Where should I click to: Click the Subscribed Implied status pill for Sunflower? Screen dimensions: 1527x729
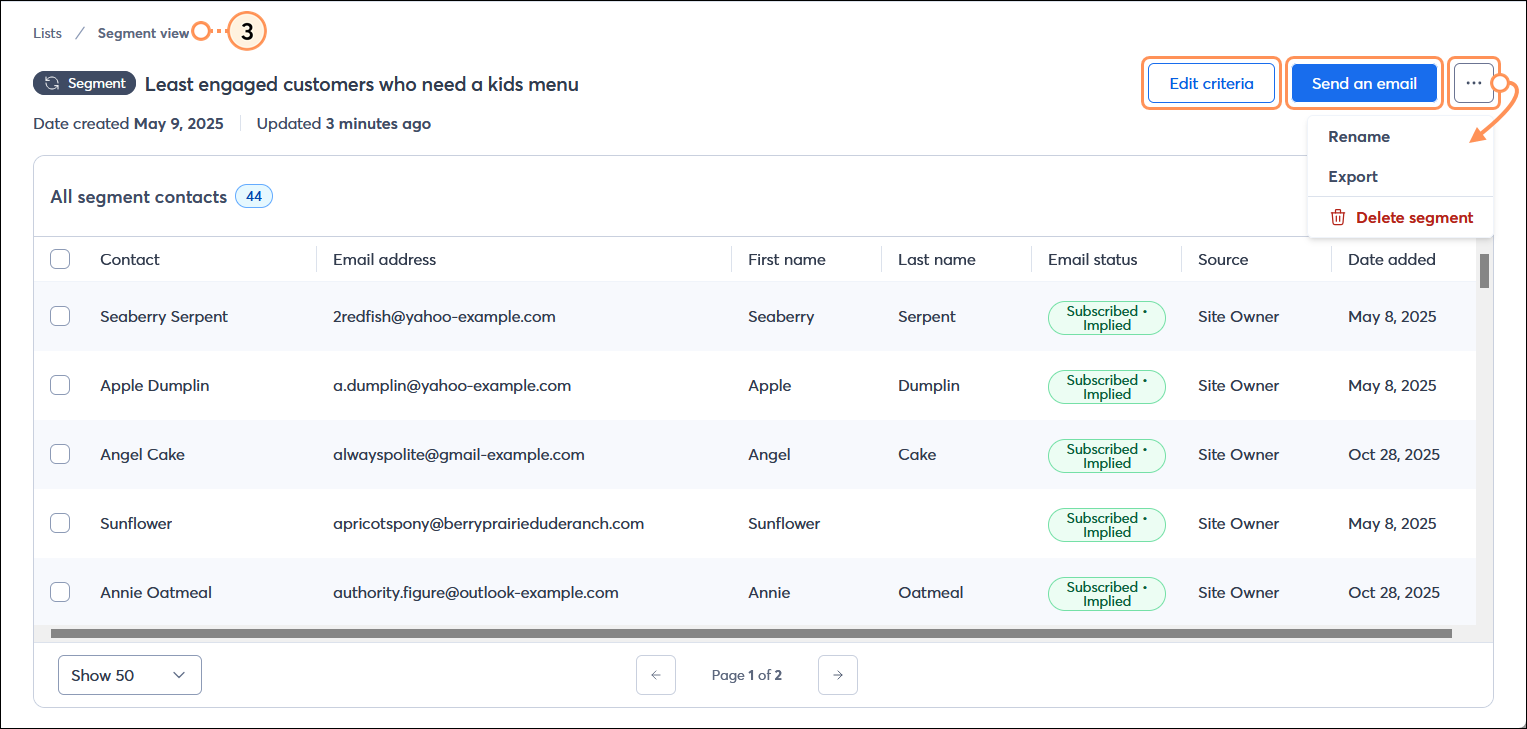(1106, 524)
